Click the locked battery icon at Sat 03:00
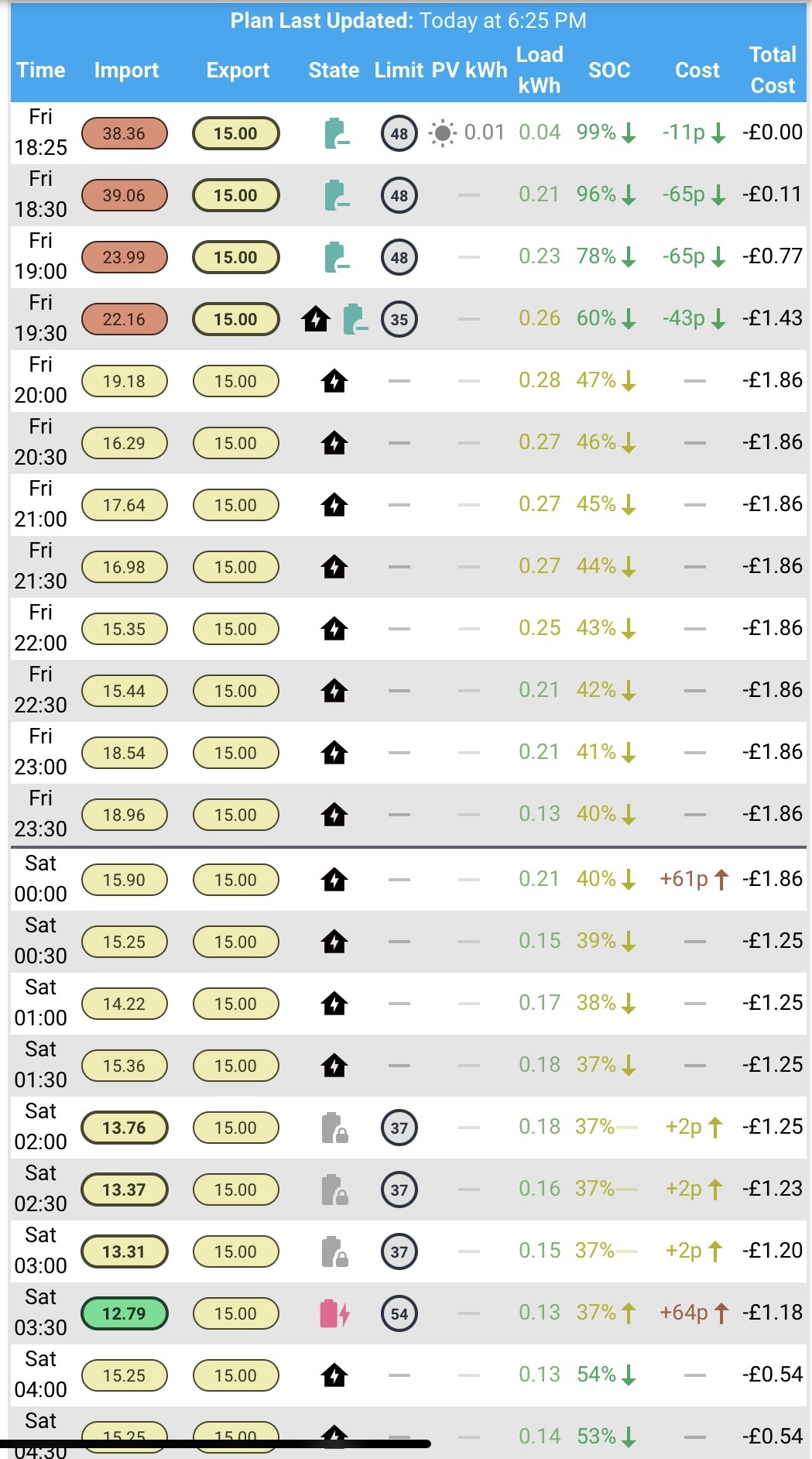The image size is (812, 1459). (x=335, y=1251)
